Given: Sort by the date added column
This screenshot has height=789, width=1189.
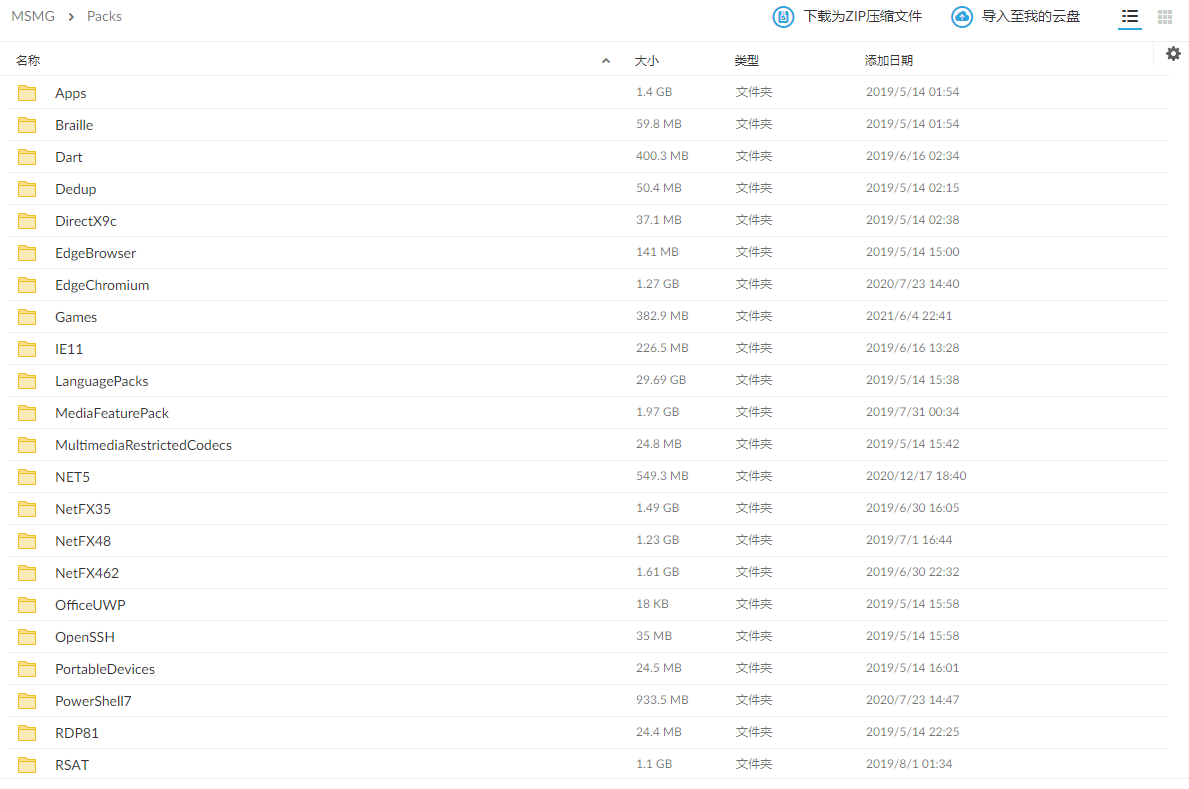Looking at the screenshot, I should coord(889,61).
